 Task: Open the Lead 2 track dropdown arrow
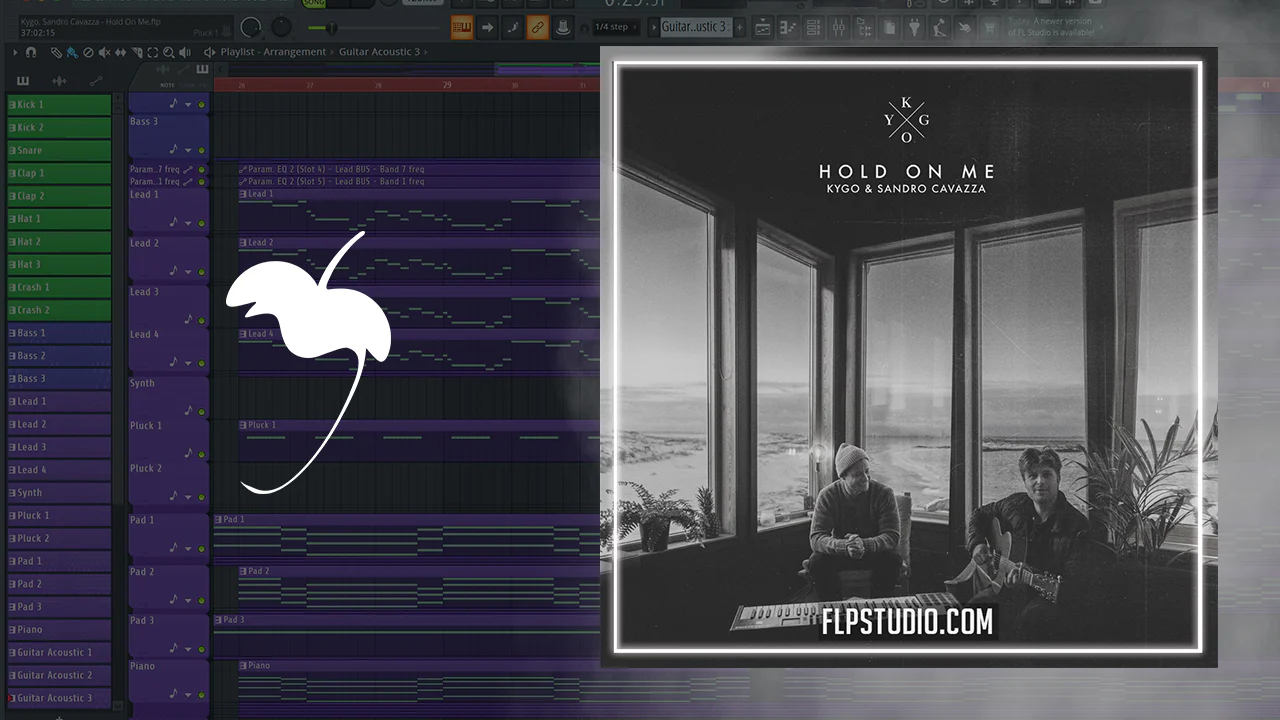coord(188,271)
